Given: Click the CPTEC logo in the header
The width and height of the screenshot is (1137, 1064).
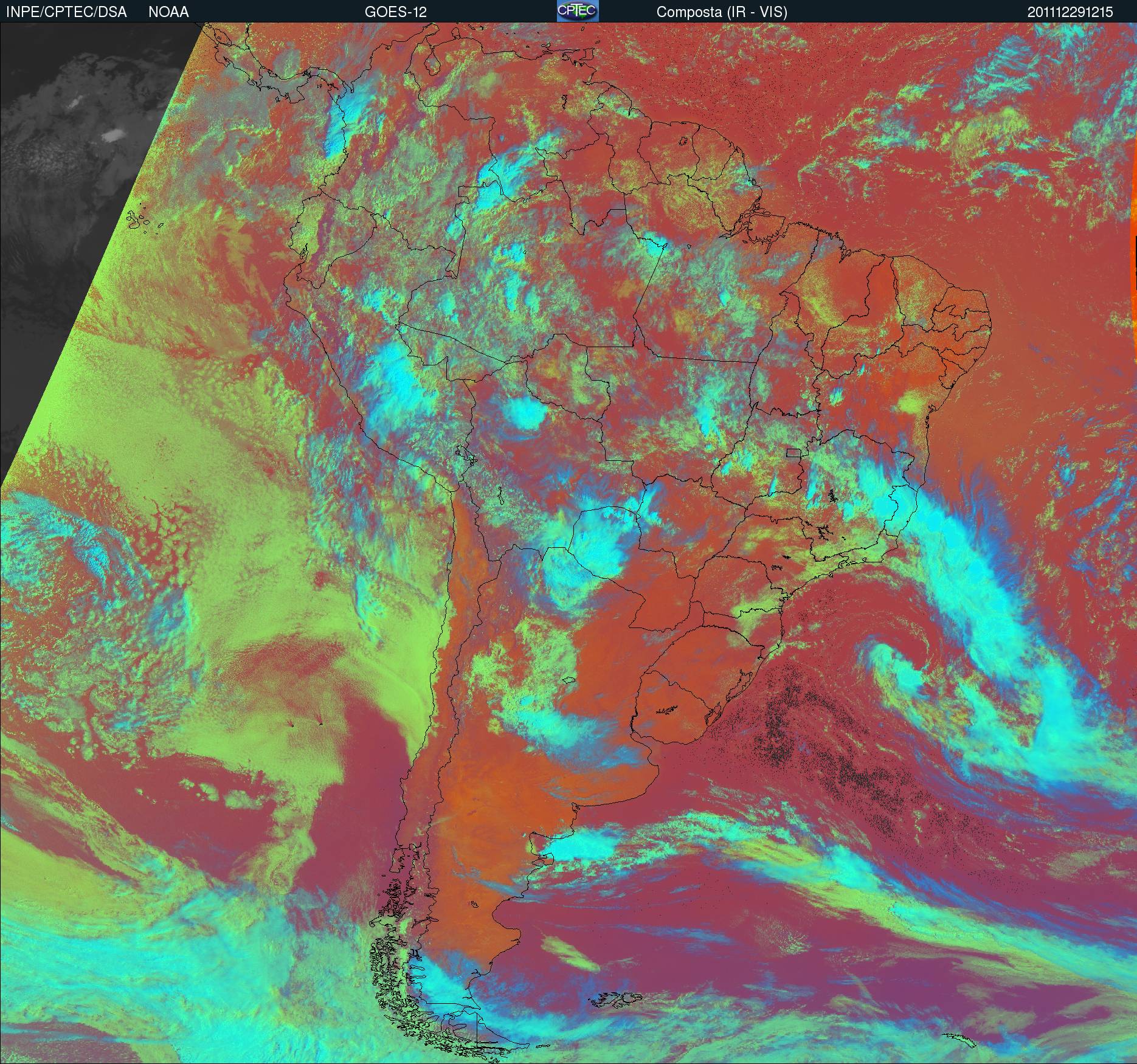Looking at the screenshot, I should 578,11.
